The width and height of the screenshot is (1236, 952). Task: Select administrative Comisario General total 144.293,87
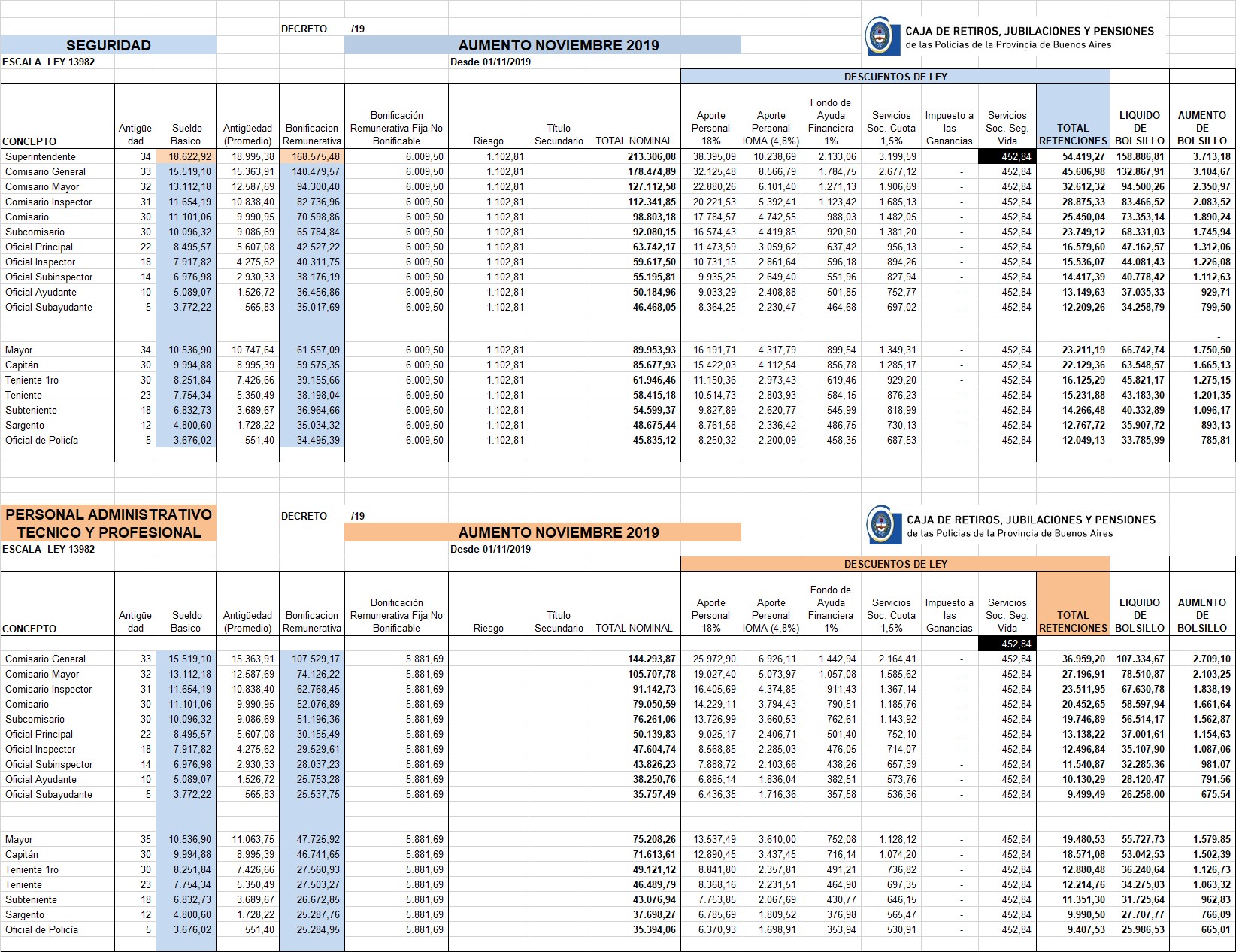point(651,659)
